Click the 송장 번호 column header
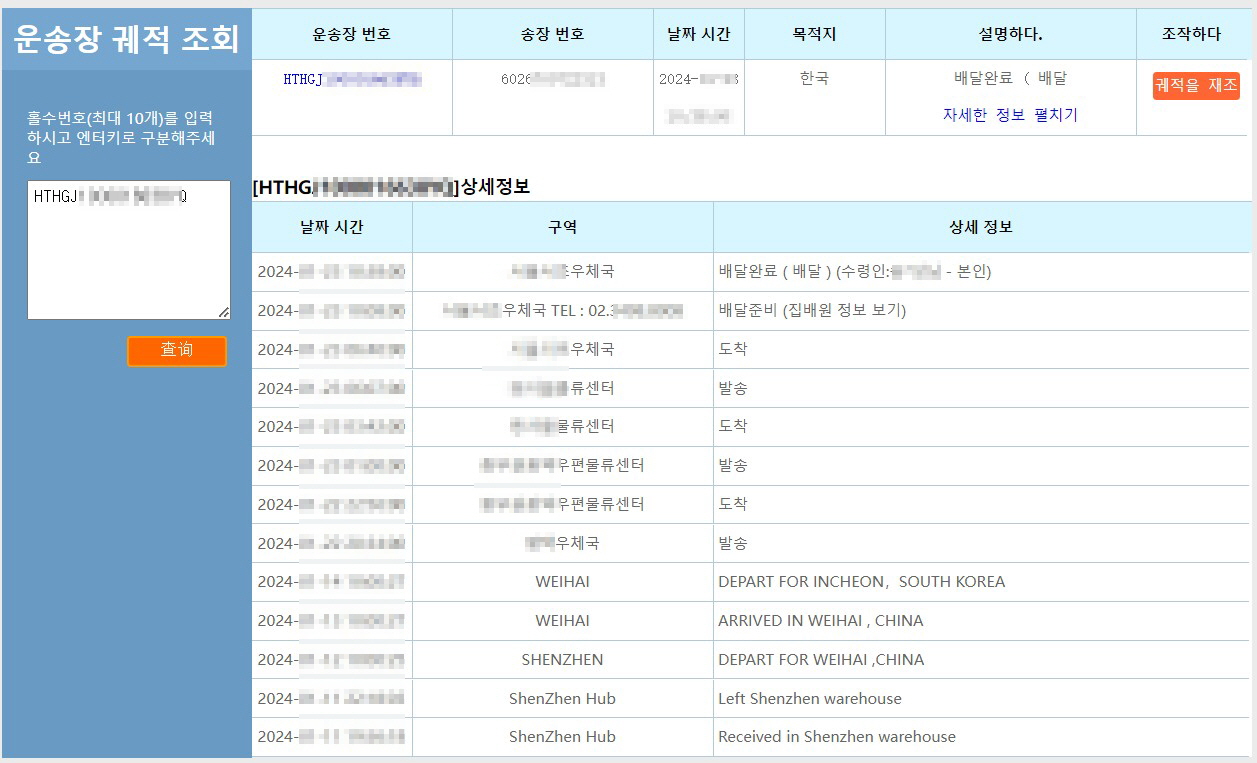 click(x=553, y=34)
